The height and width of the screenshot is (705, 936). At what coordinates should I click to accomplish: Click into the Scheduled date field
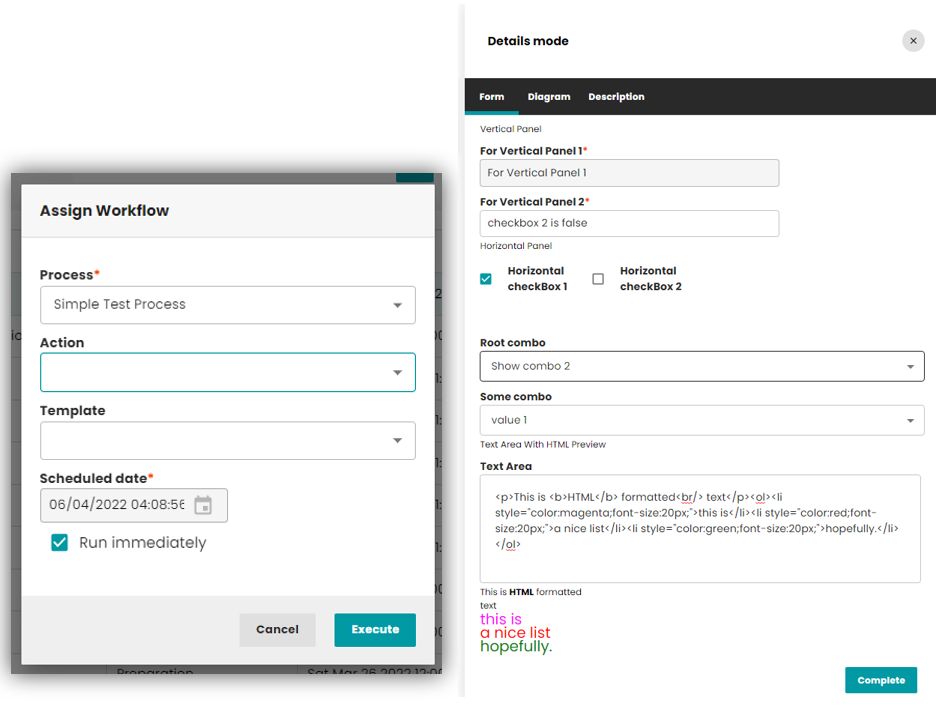117,505
